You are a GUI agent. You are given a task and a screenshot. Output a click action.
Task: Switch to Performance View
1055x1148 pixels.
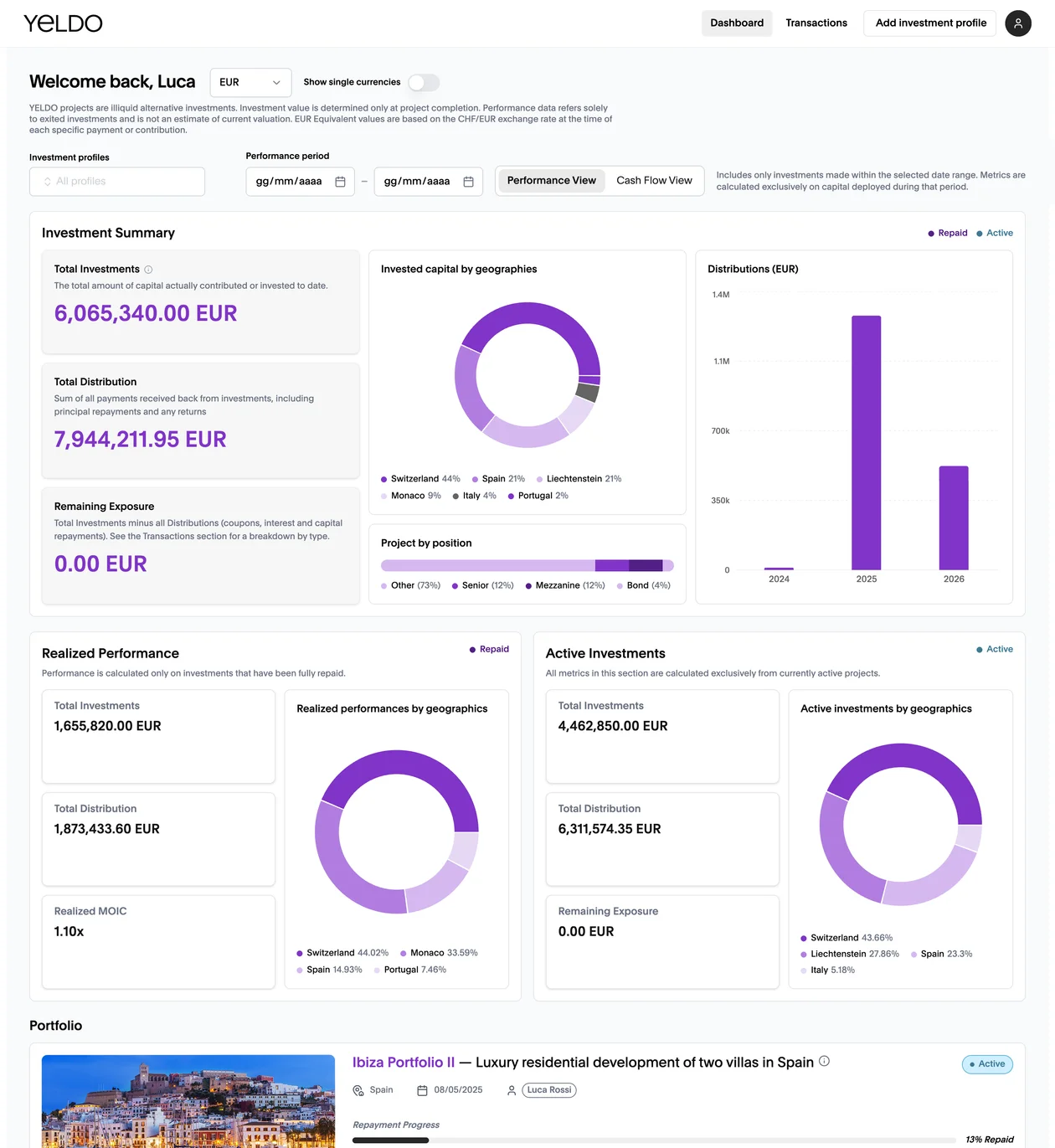(x=552, y=181)
